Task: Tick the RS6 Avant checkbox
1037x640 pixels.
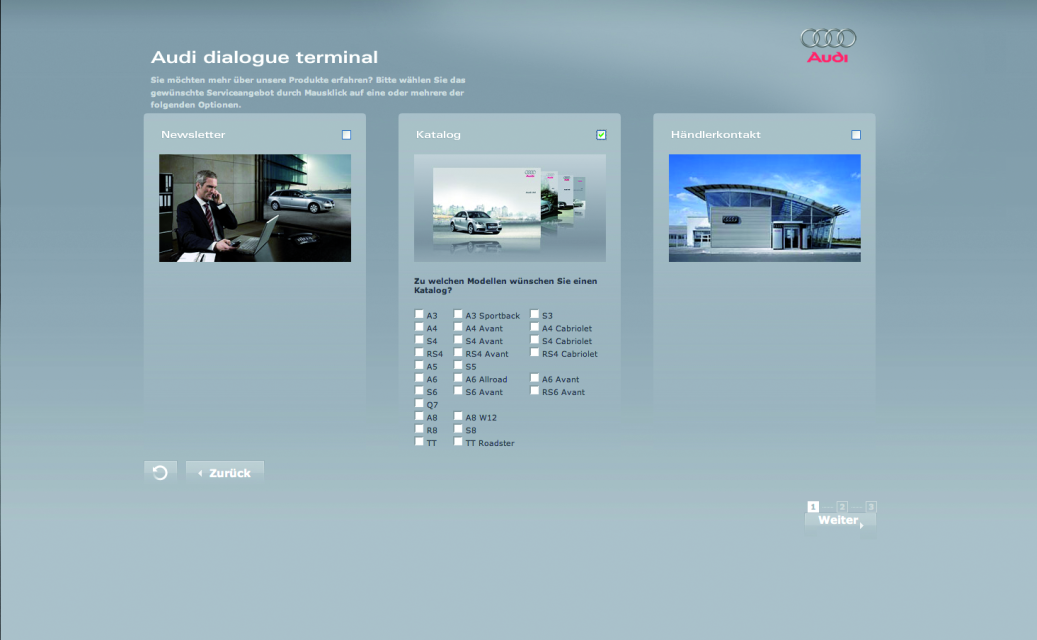Action: (x=534, y=391)
